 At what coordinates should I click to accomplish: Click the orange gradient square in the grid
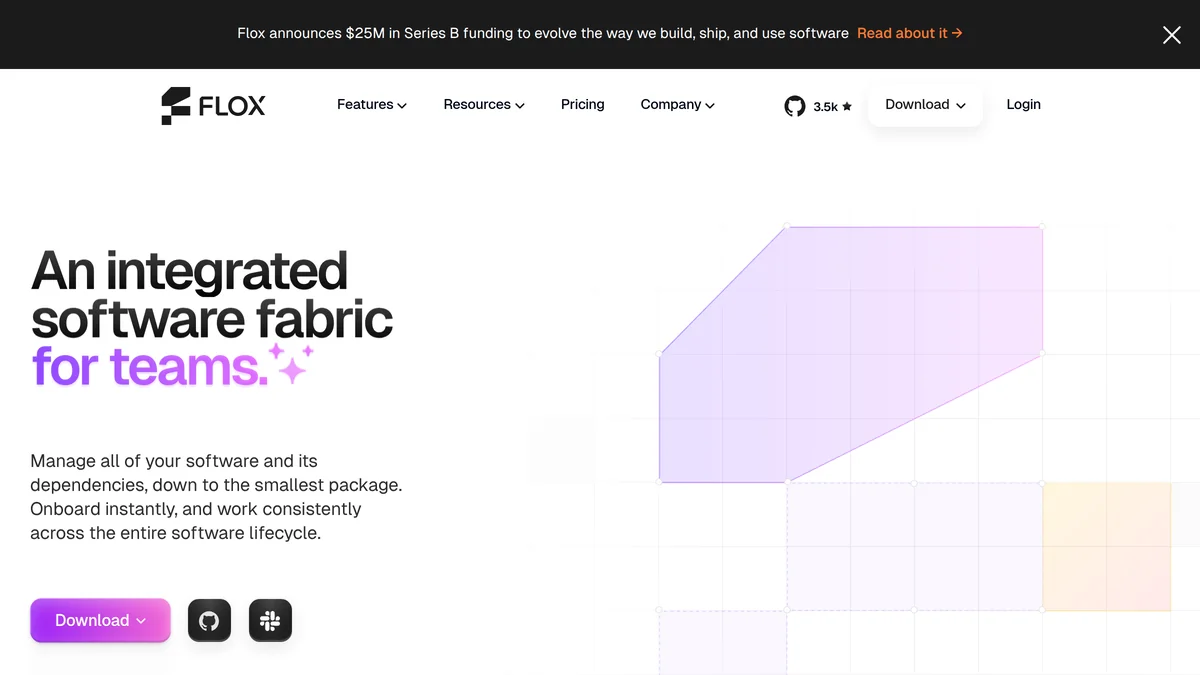pos(1106,546)
